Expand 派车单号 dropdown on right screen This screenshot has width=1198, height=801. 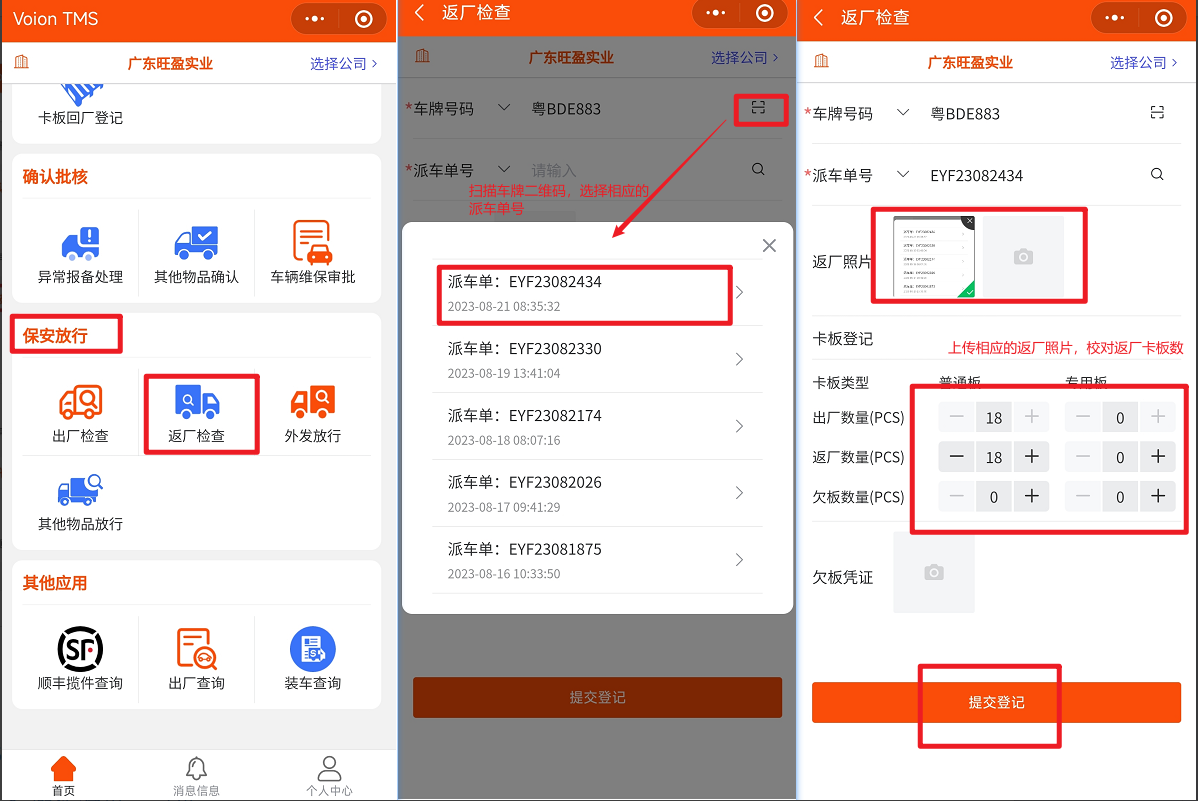coord(903,174)
